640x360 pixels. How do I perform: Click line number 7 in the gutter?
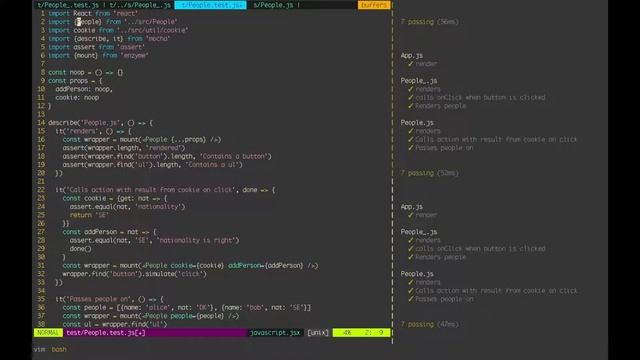pos(42,64)
